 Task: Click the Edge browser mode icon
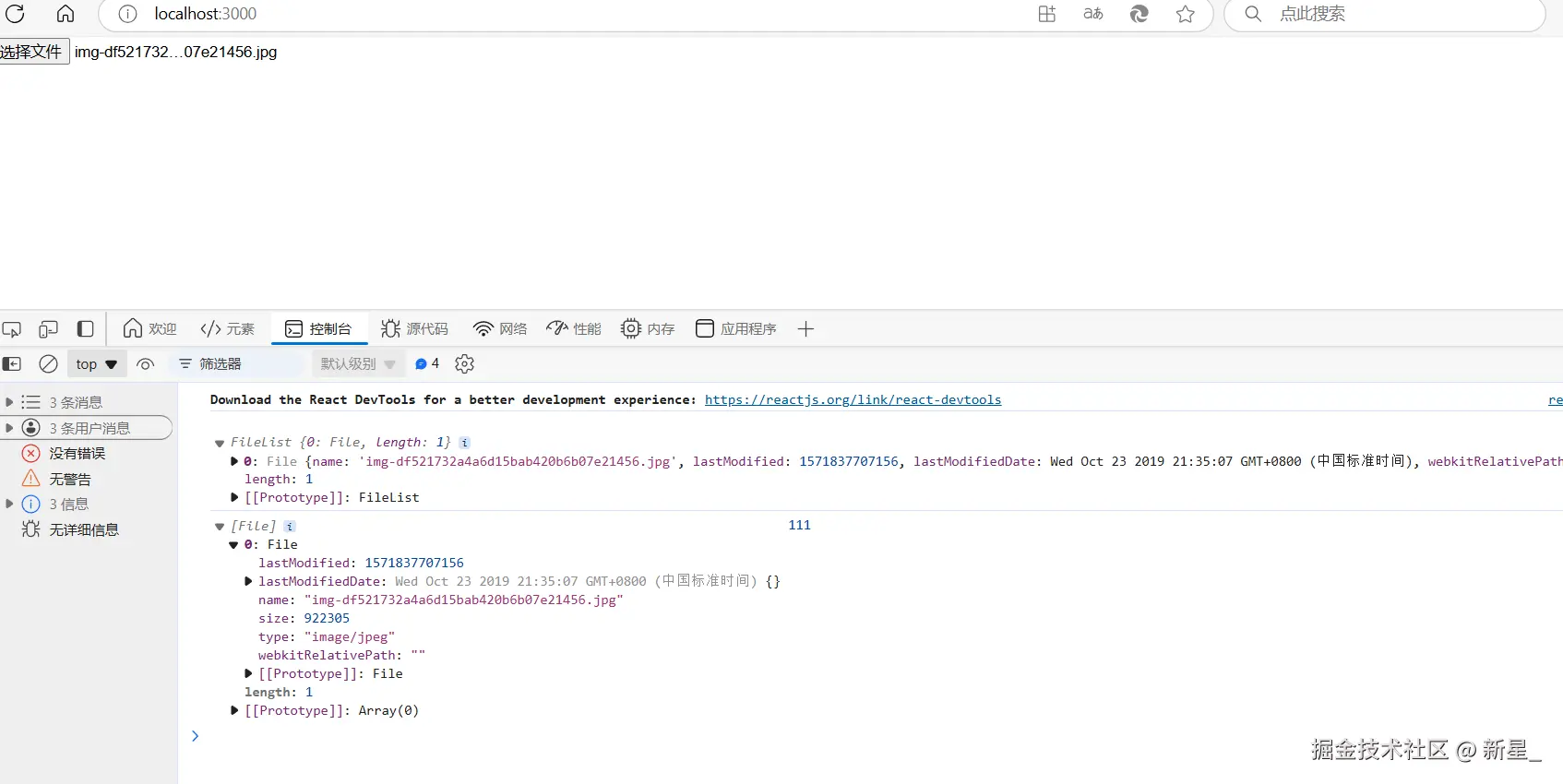pyautogui.click(x=1139, y=14)
